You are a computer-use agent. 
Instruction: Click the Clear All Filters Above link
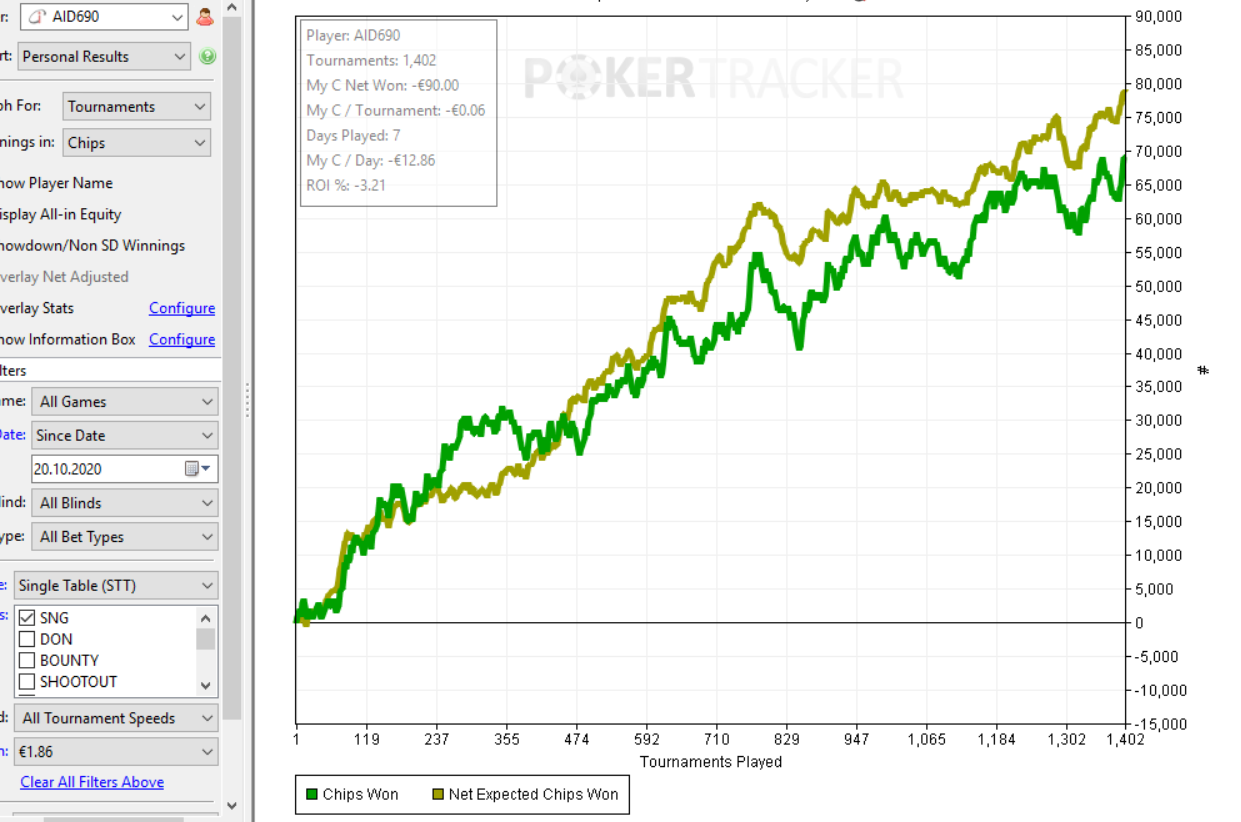(x=92, y=782)
